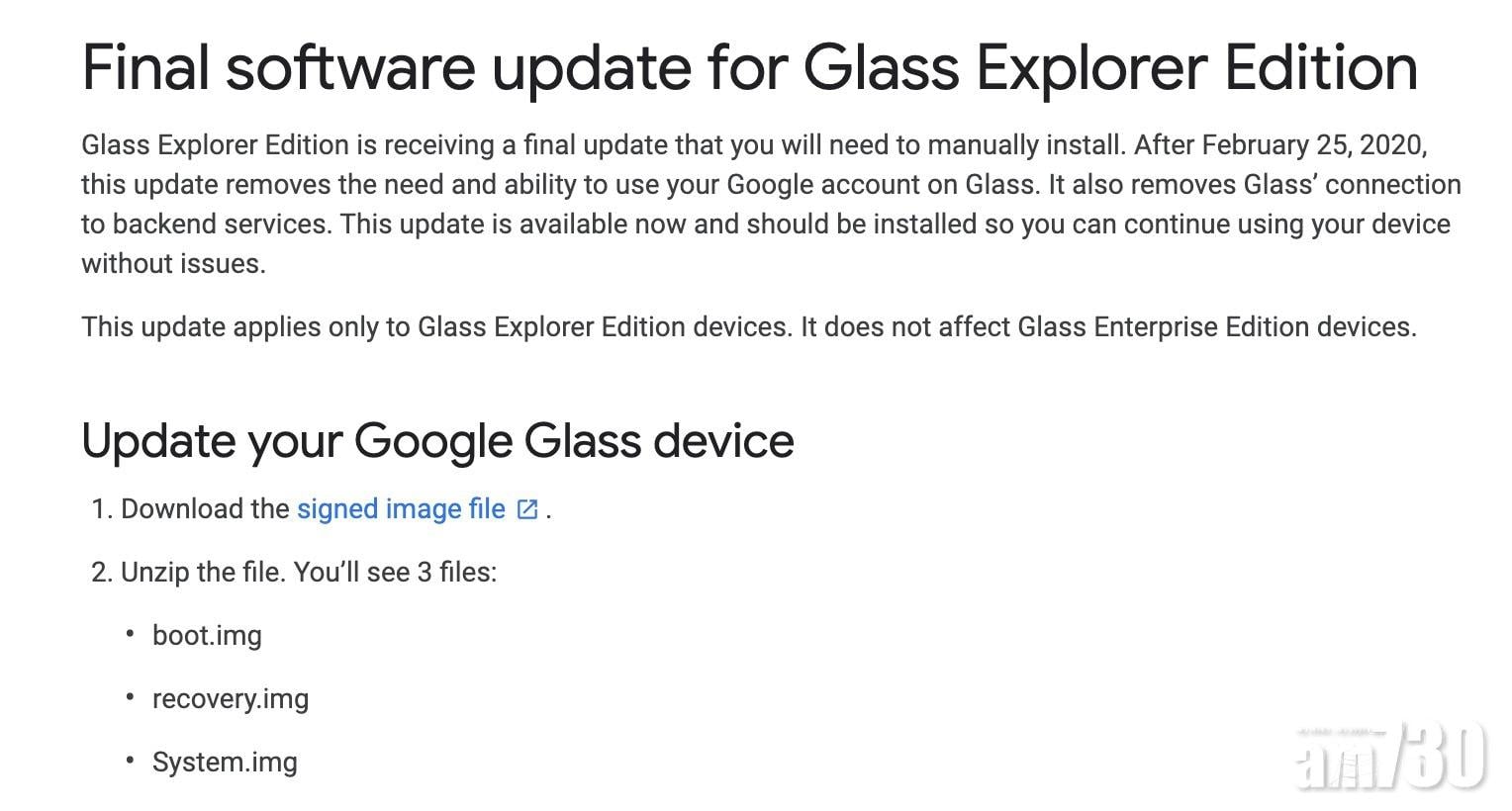
Task: Click the "Final software update" main heading
Action: (x=749, y=67)
